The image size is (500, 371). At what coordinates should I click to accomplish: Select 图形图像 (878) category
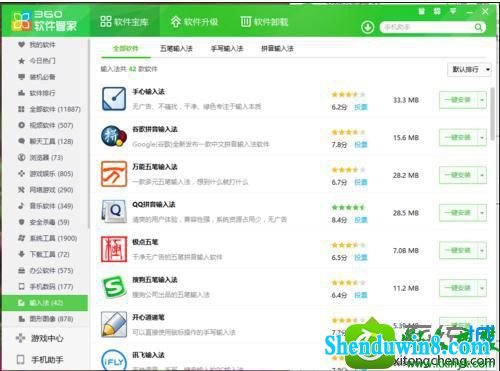click(45, 319)
